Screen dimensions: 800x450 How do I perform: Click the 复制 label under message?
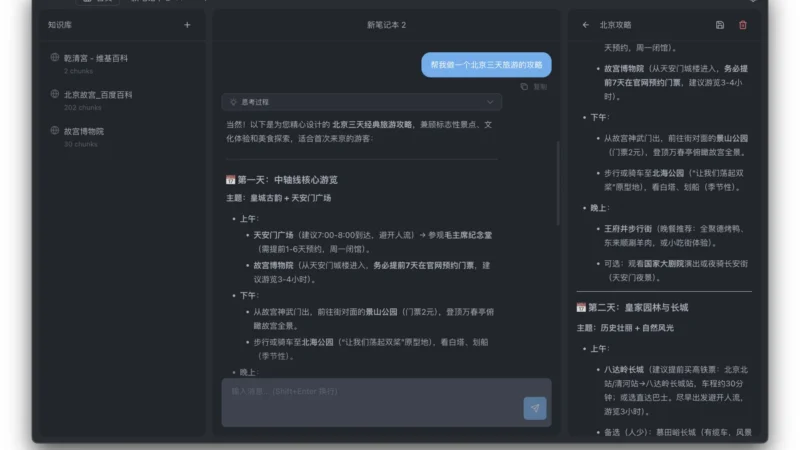pyautogui.click(x=540, y=87)
